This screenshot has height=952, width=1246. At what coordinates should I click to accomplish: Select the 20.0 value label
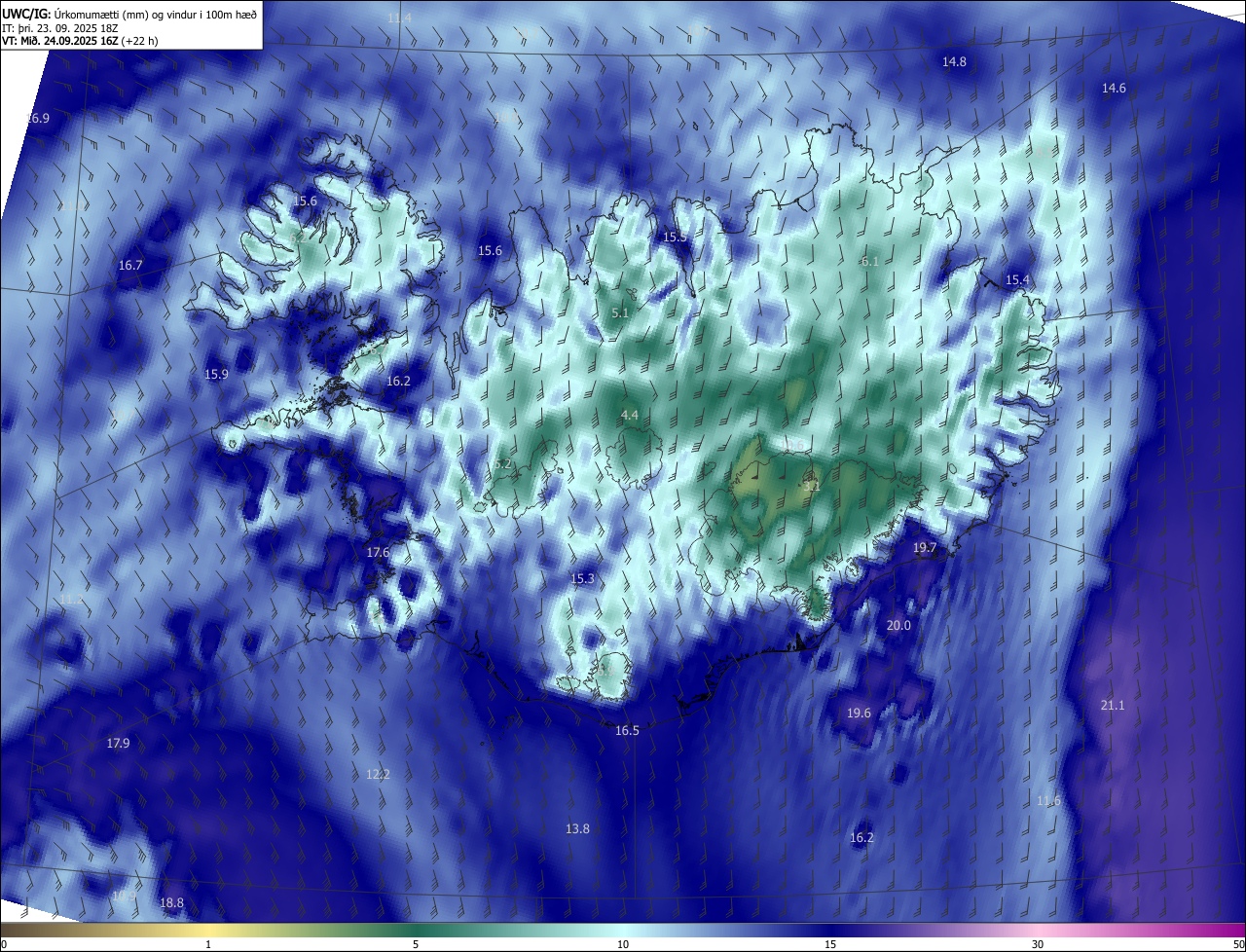tap(898, 626)
